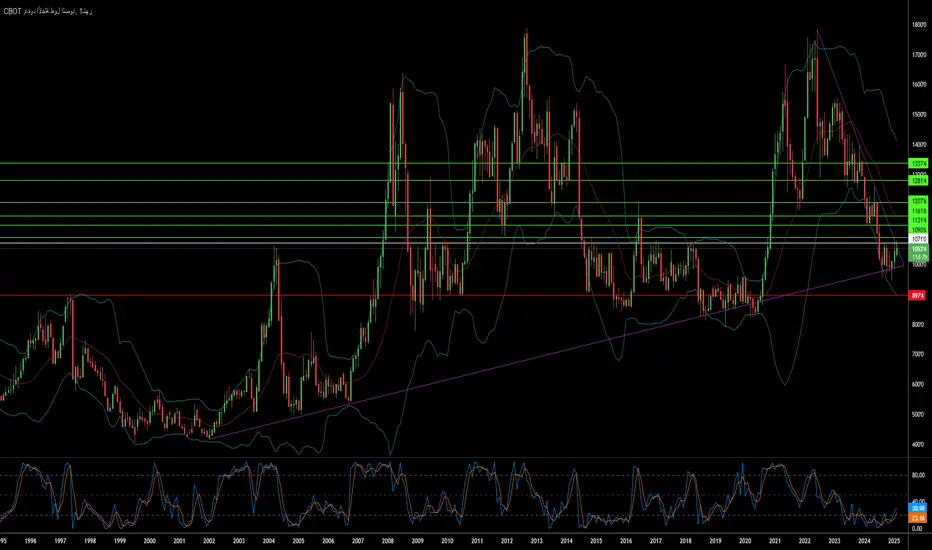The image size is (932, 550).
Task: Click the 2010 year on time axis
Action: click(448, 541)
